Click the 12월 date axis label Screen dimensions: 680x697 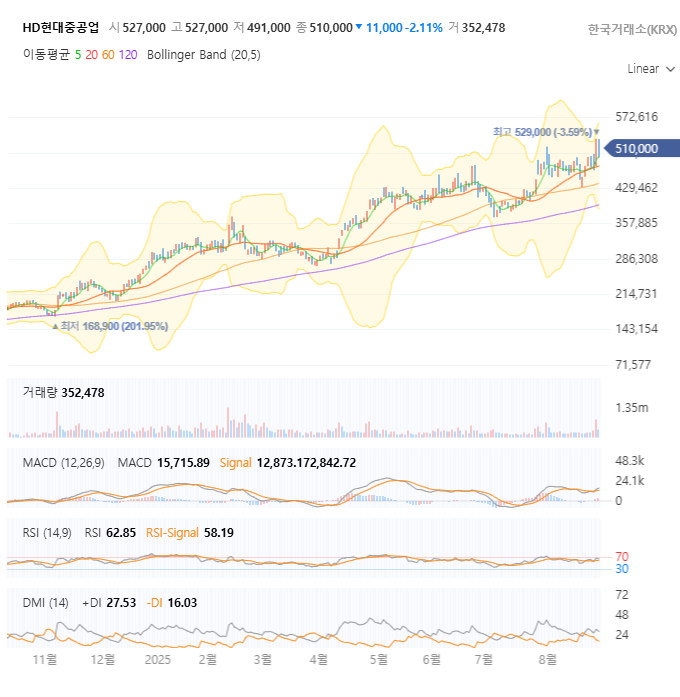click(x=103, y=659)
